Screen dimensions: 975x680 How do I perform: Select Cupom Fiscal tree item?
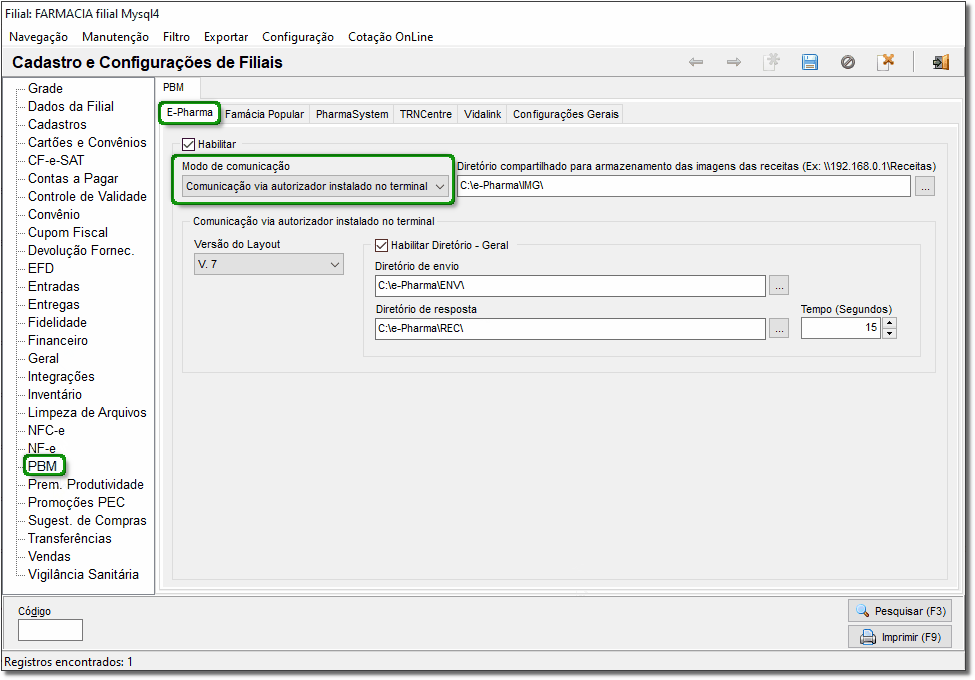pyautogui.click(x=68, y=232)
